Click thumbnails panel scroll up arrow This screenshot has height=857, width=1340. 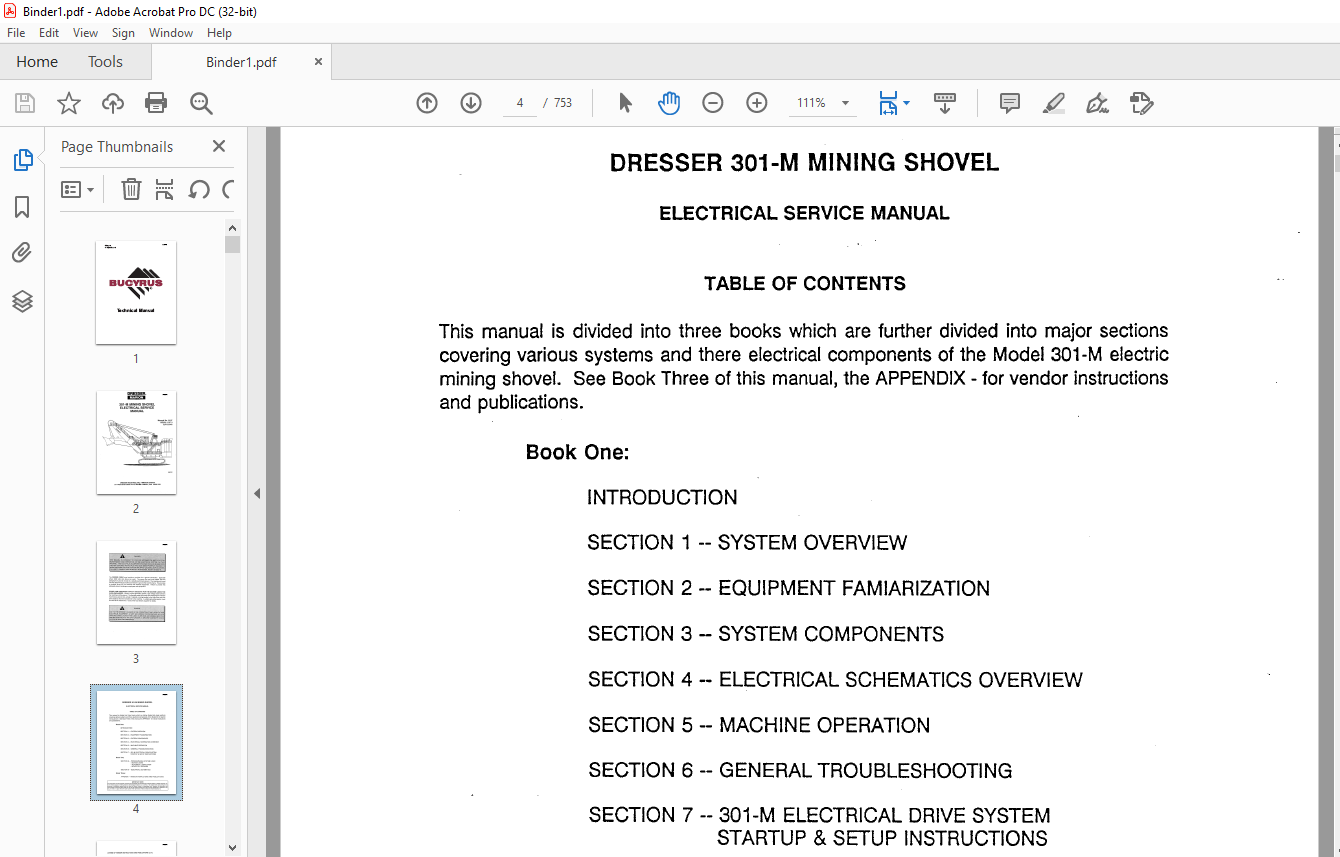[x=232, y=228]
